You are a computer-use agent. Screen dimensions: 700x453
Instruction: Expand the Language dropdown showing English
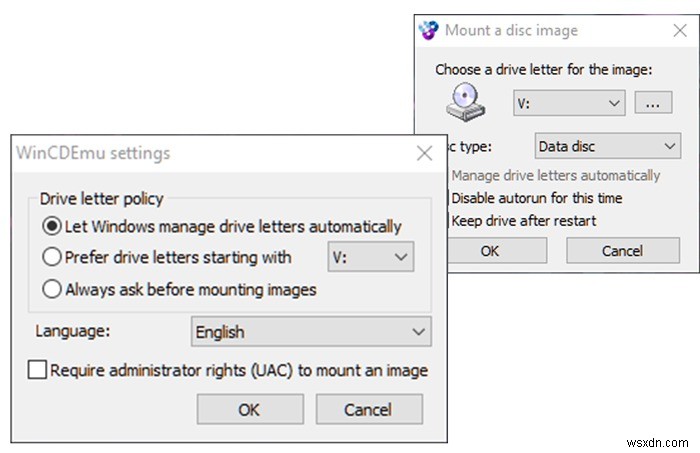311,331
